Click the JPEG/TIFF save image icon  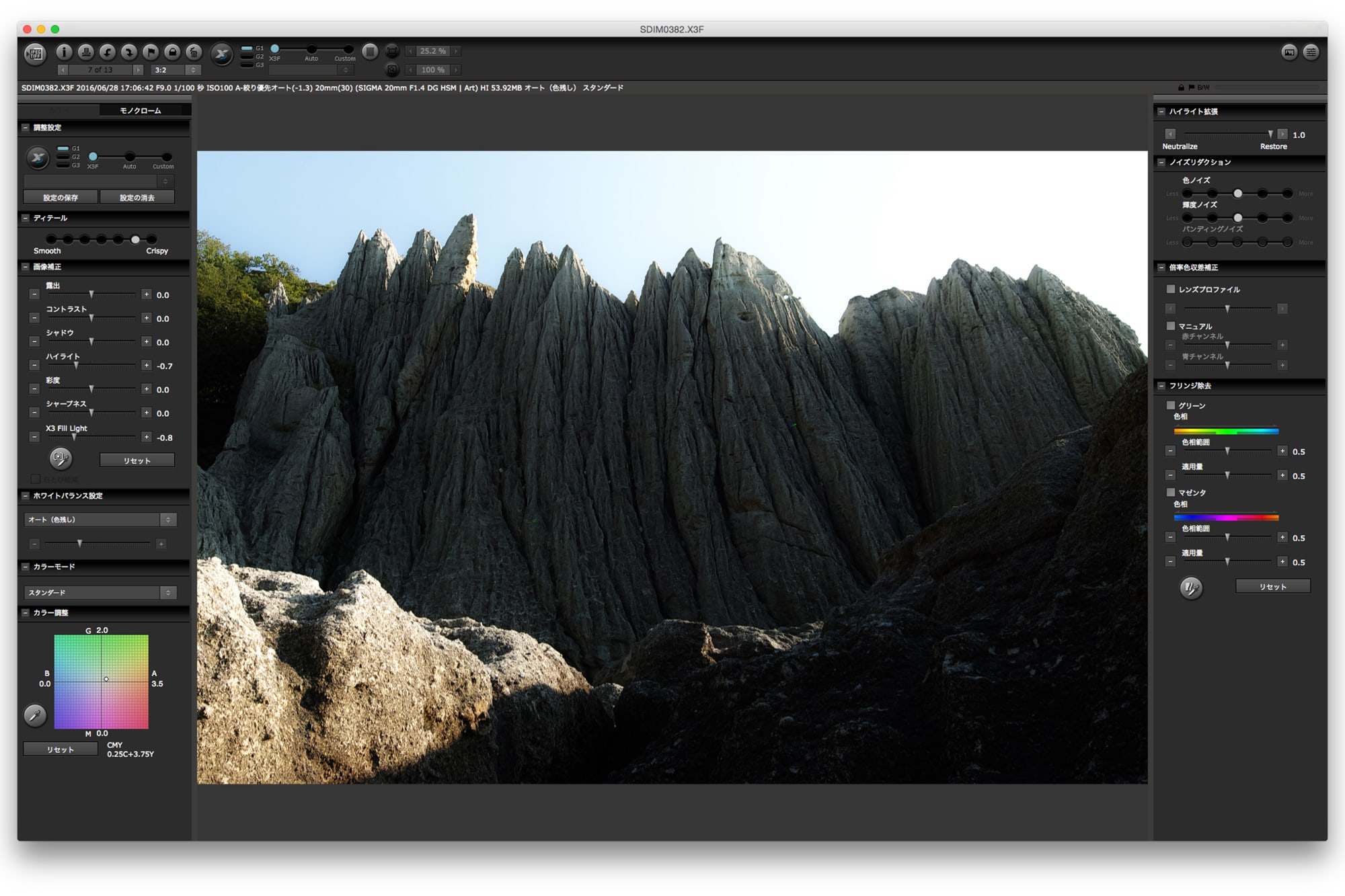click(x=36, y=53)
